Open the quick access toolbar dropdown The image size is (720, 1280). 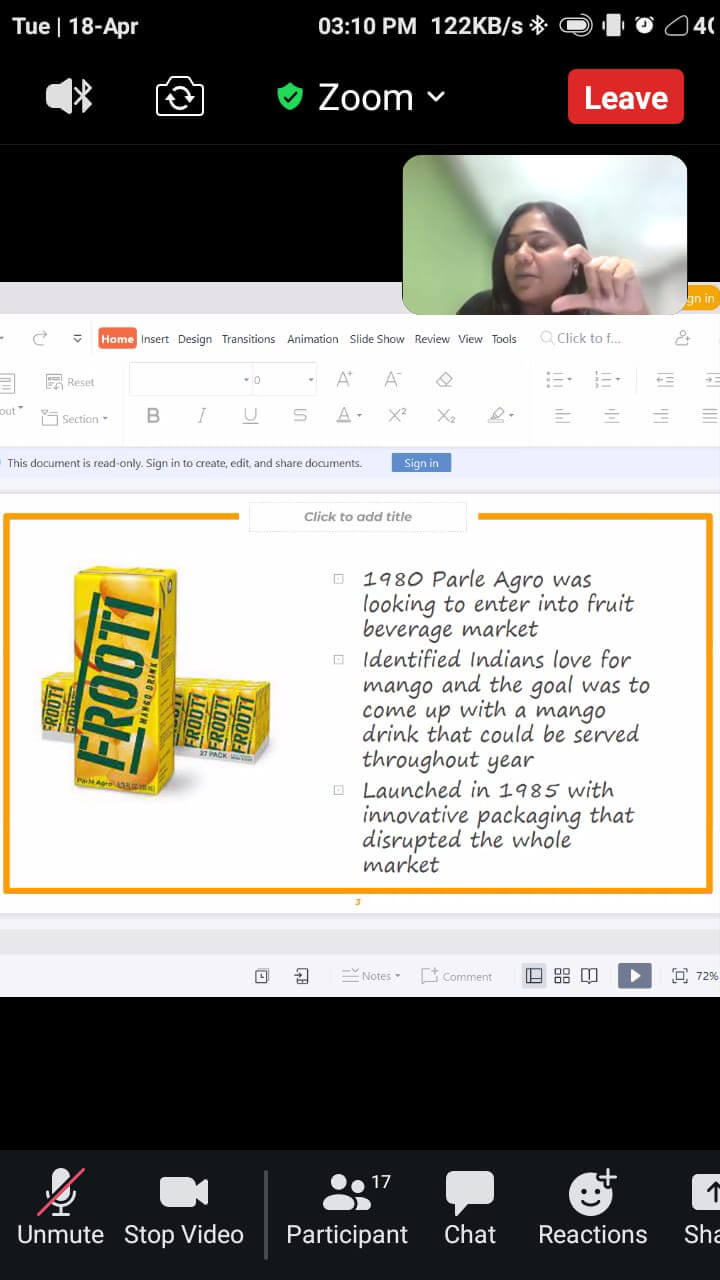78,339
